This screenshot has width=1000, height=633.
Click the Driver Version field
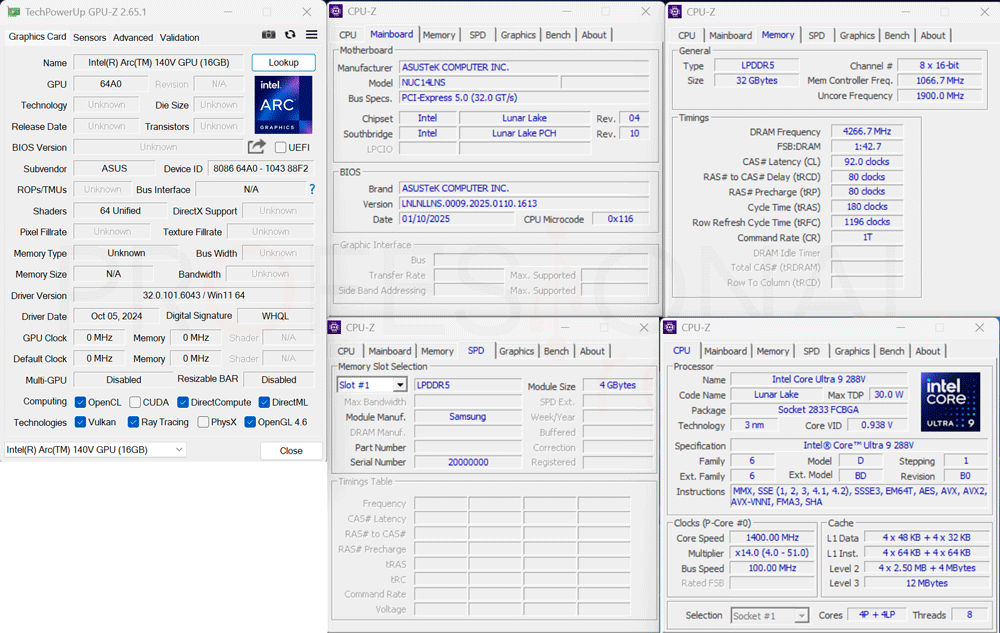(x=194, y=295)
